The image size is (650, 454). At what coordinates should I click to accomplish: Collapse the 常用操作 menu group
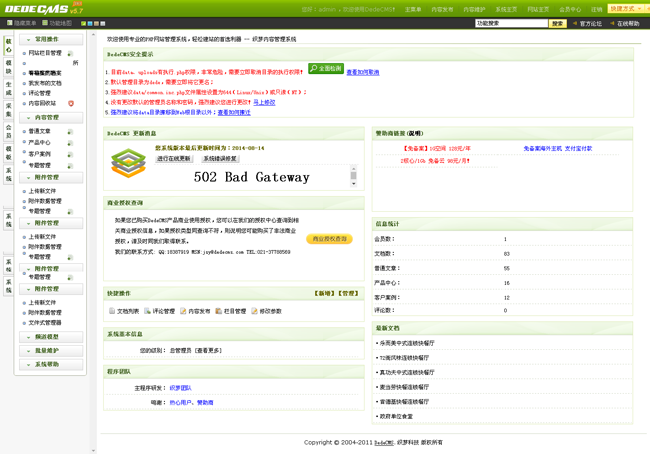click(x=51, y=39)
